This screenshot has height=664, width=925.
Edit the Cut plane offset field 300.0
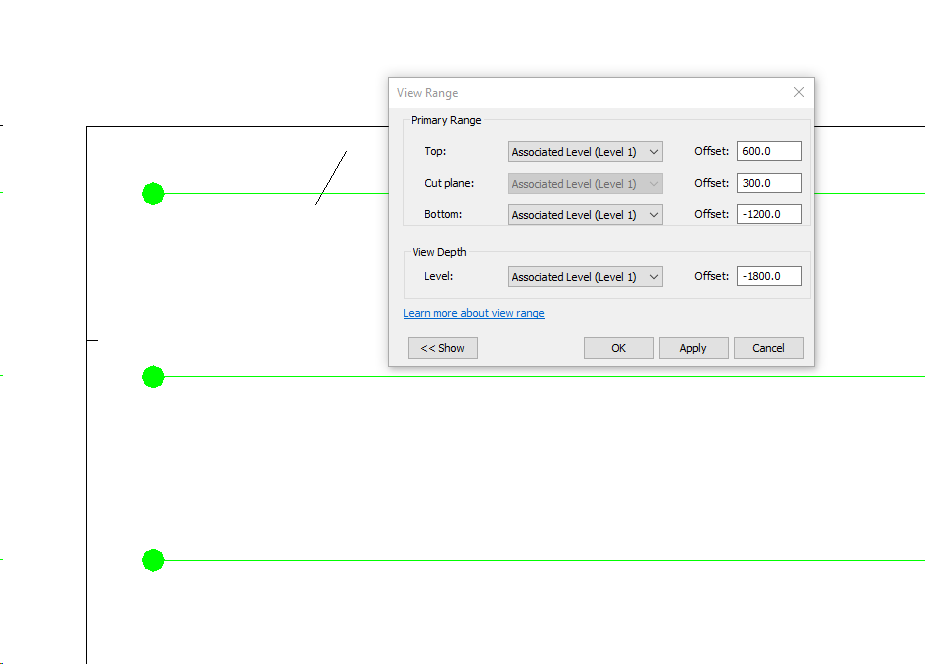[x=768, y=183]
